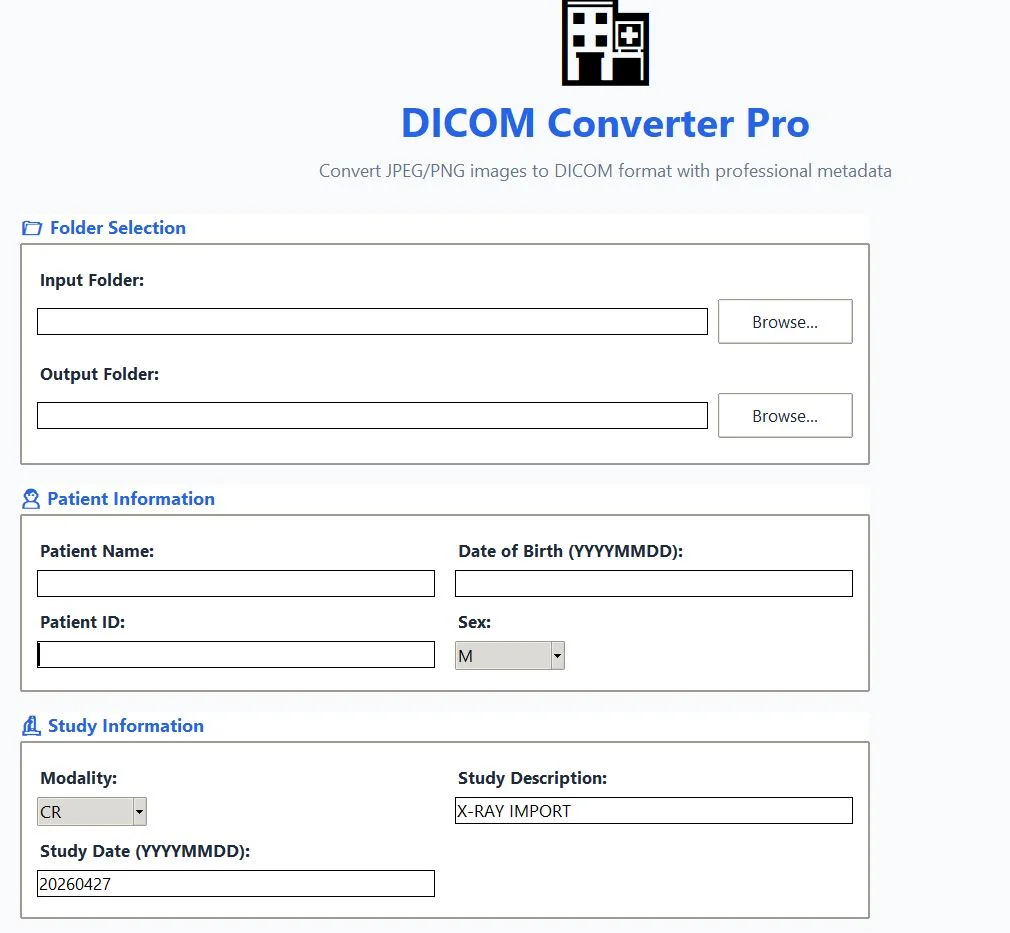
Task: Click the DICOM Converter Pro title
Action: click(x=605, y=123)
